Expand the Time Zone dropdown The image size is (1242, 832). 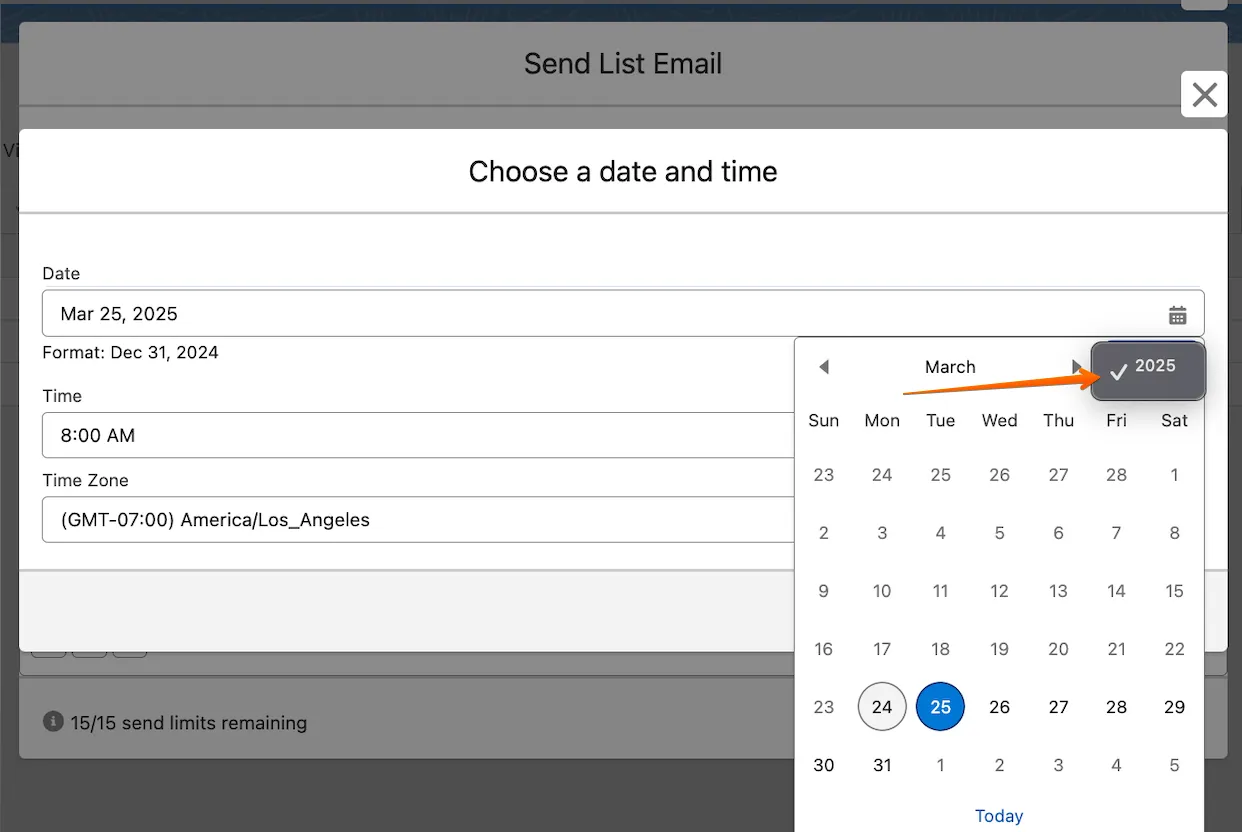[418, 520]
